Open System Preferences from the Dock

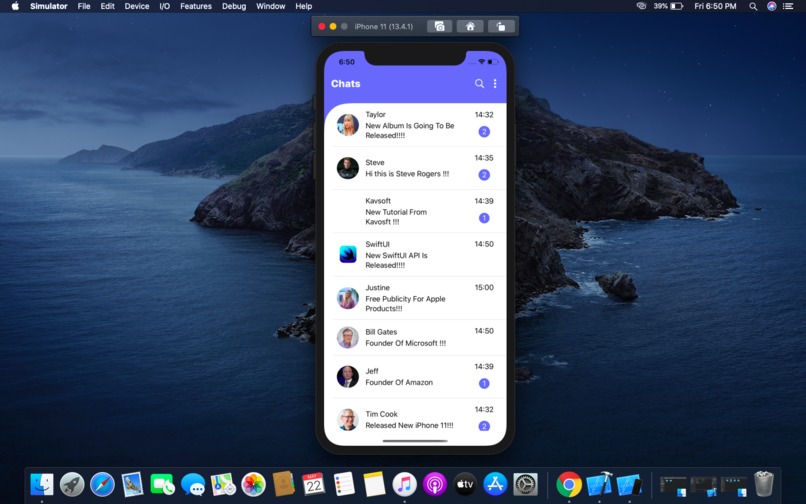pos(526,484)
